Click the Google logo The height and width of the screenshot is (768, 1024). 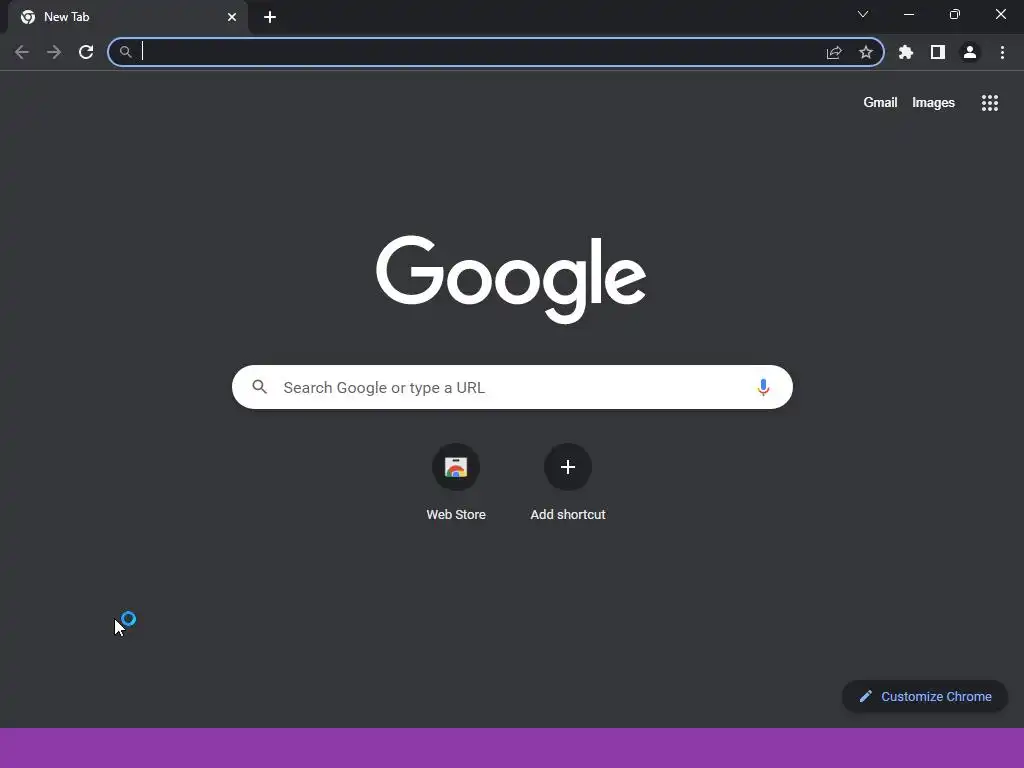511,279
